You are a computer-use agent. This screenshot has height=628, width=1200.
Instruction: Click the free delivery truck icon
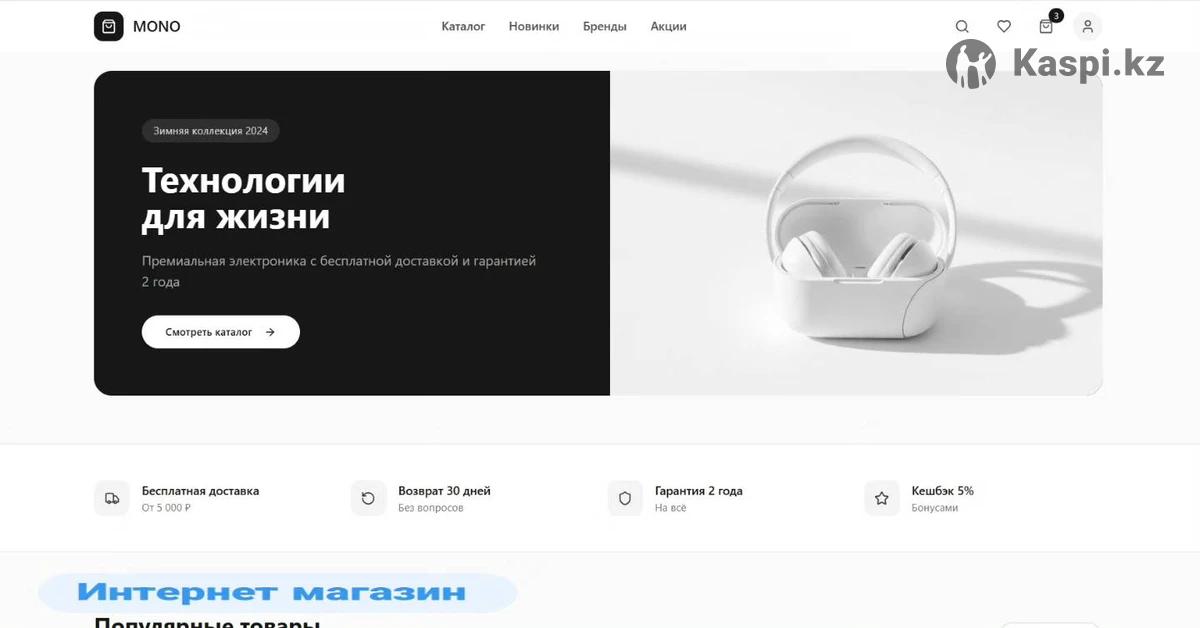(112, 498)
